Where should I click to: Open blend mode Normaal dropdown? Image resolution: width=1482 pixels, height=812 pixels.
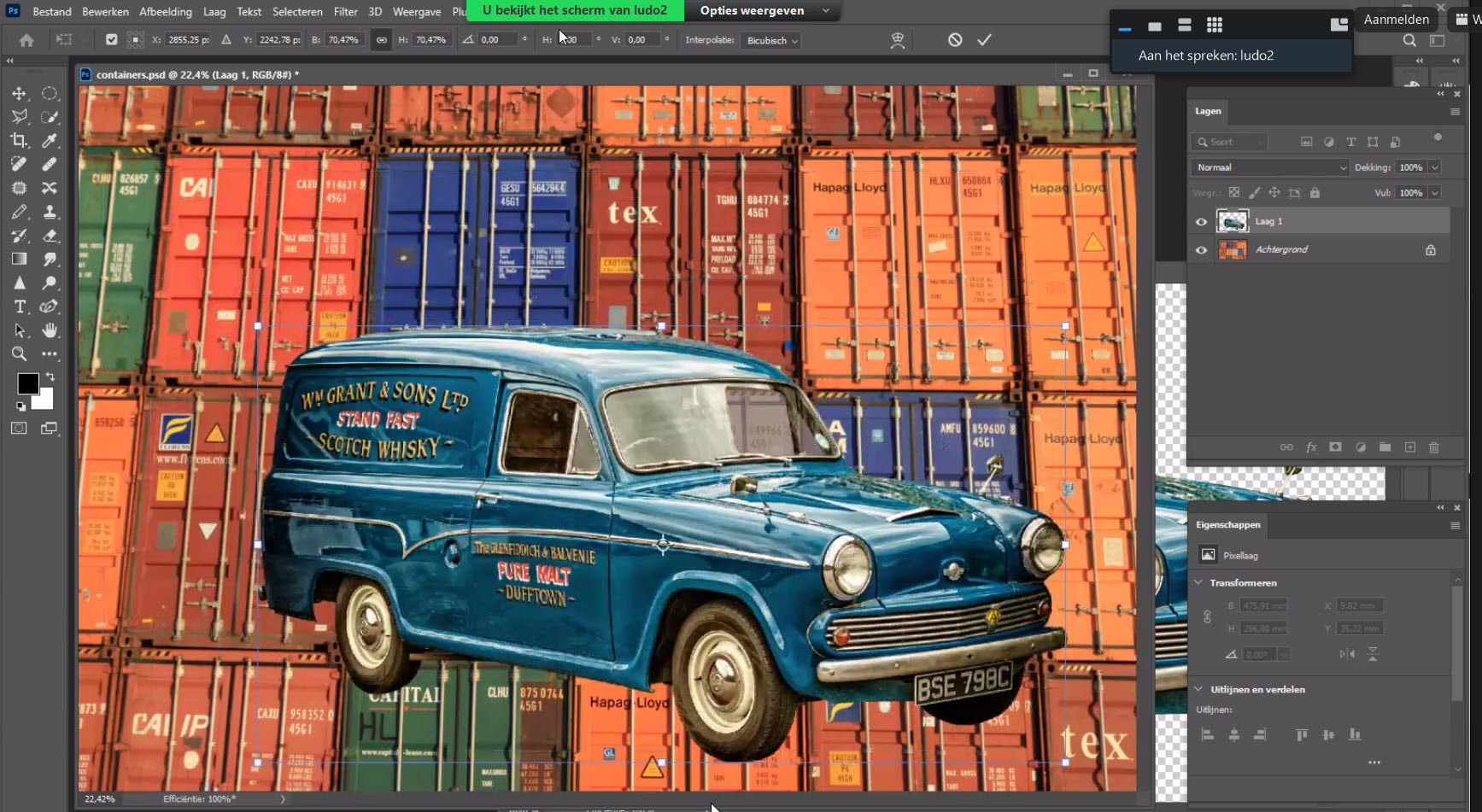[1269, 167]
